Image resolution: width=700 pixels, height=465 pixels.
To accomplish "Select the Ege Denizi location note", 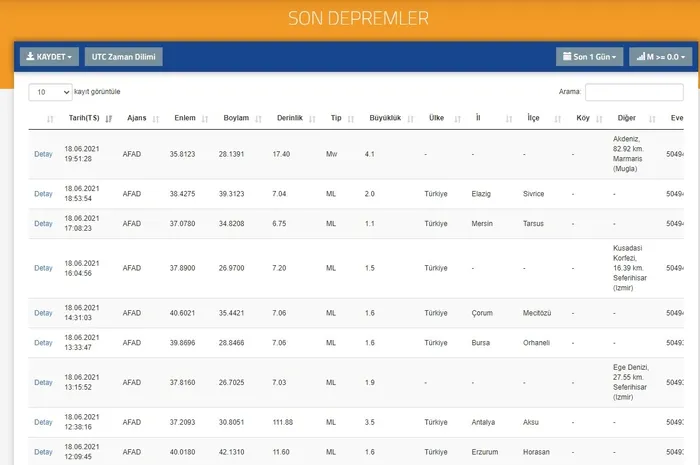I will [x=631, y=382].
